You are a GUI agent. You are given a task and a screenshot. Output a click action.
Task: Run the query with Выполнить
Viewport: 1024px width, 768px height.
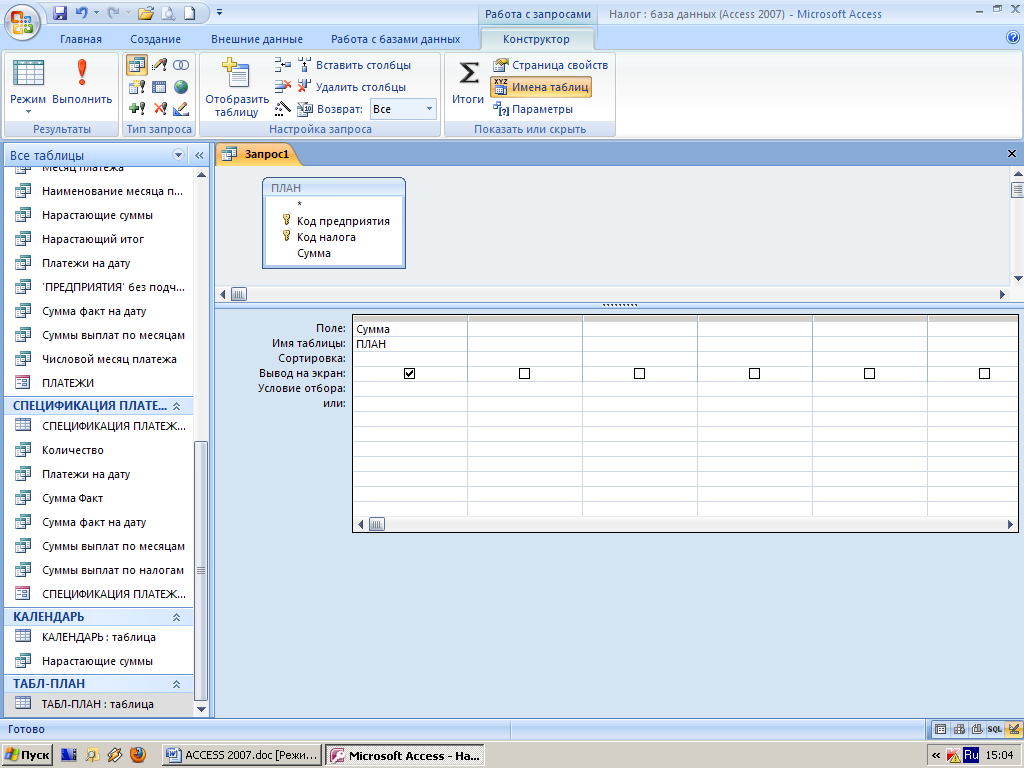click(82, 82)
